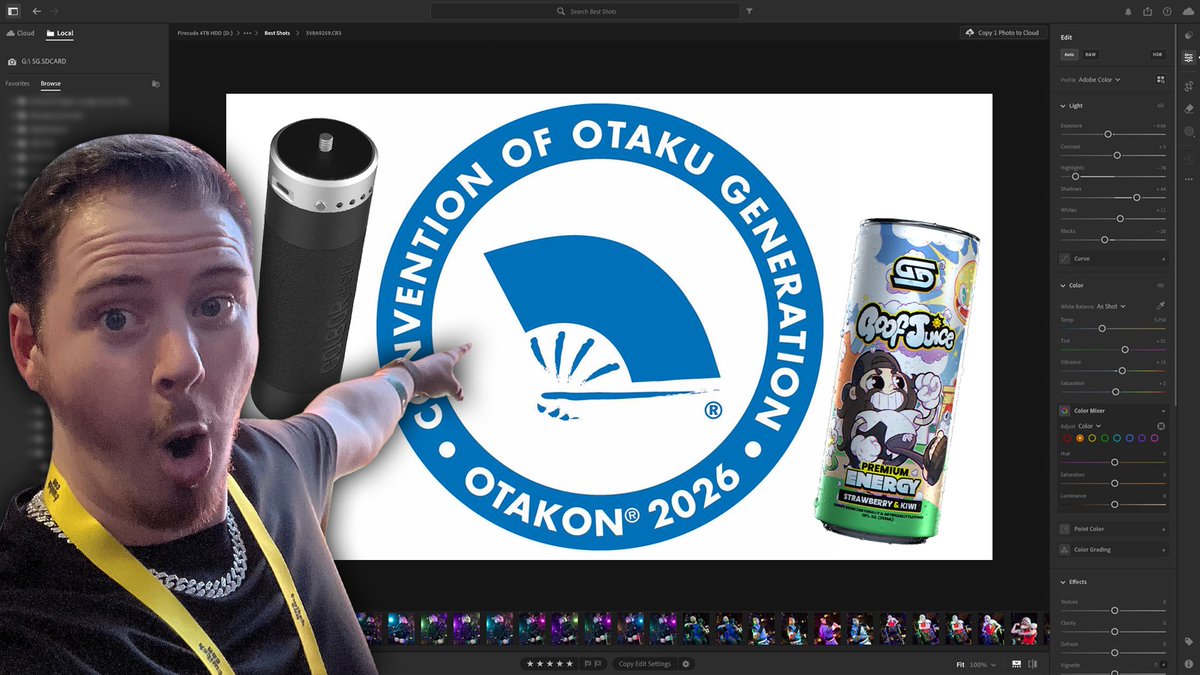Click the path ellipsis in breadcrumb
Screen dimensions: 1200x675
point(248,33)
